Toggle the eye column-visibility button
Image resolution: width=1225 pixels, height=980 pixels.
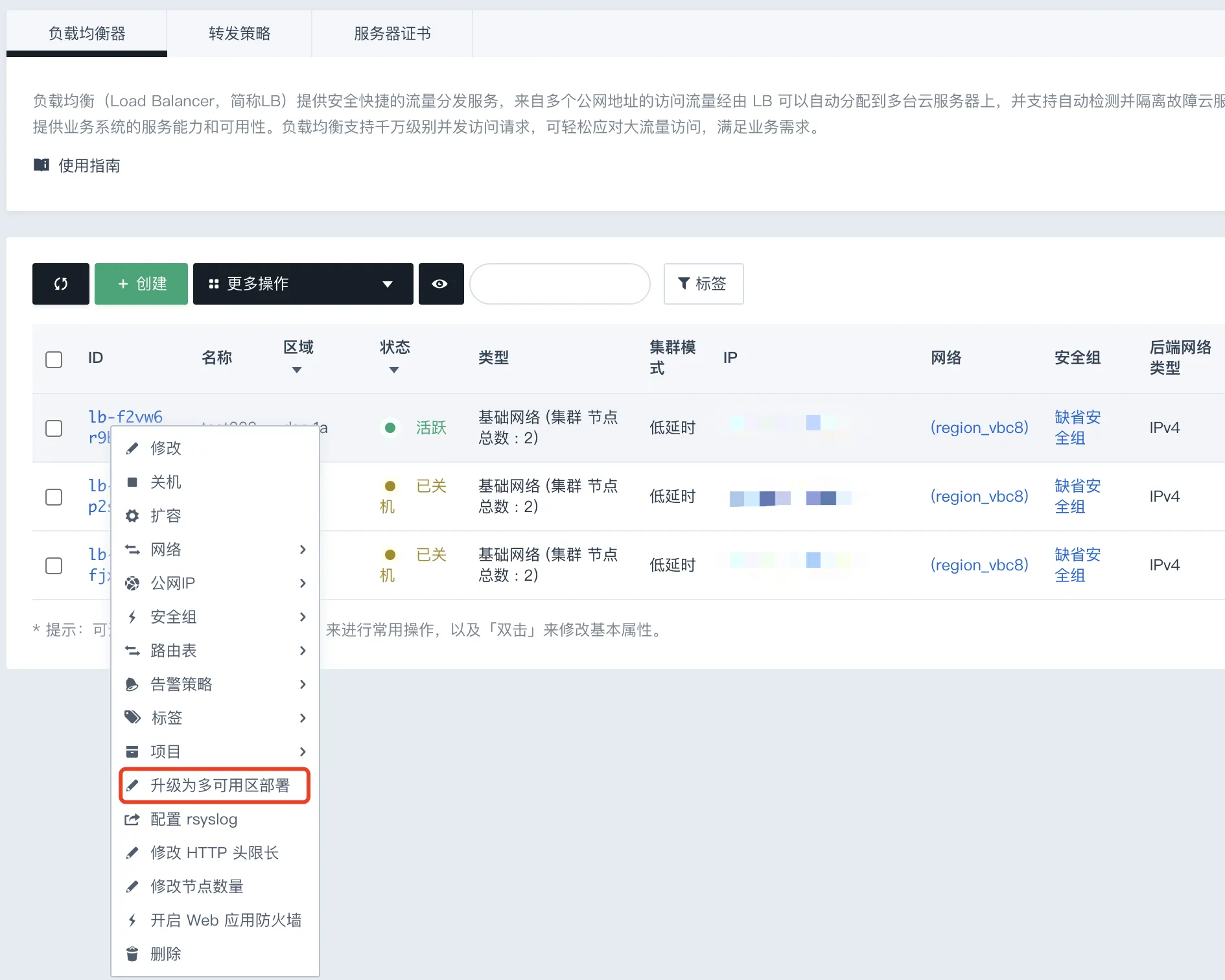[x=441, y=284]
